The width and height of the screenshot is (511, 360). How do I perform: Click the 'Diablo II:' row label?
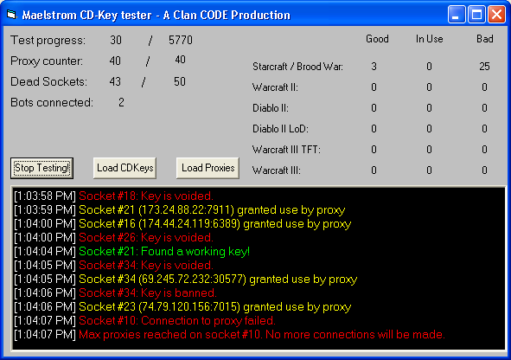point(270,108)
